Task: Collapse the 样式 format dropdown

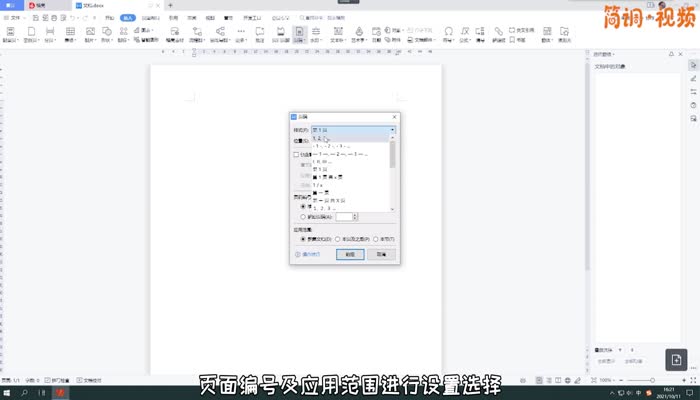Action: pyautogui.click(x=392, y=130)
